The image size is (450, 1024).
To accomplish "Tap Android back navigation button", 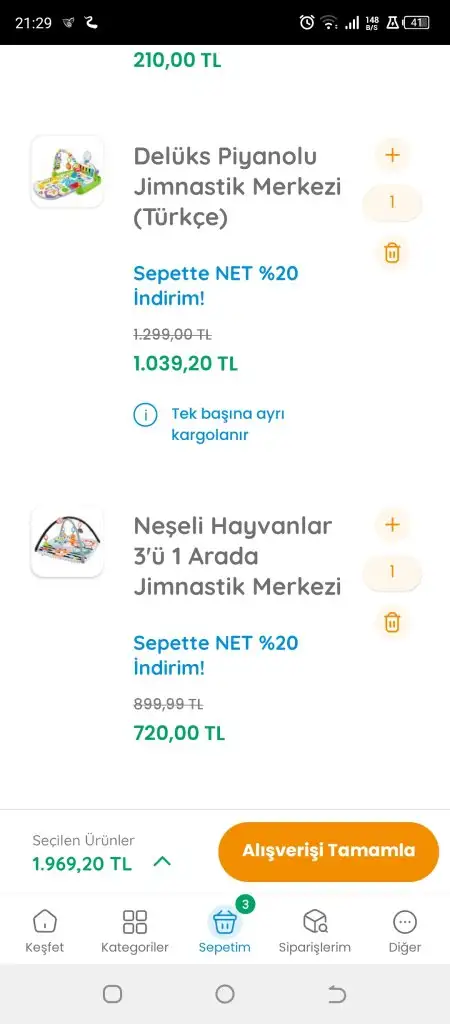I will [337, 994].
